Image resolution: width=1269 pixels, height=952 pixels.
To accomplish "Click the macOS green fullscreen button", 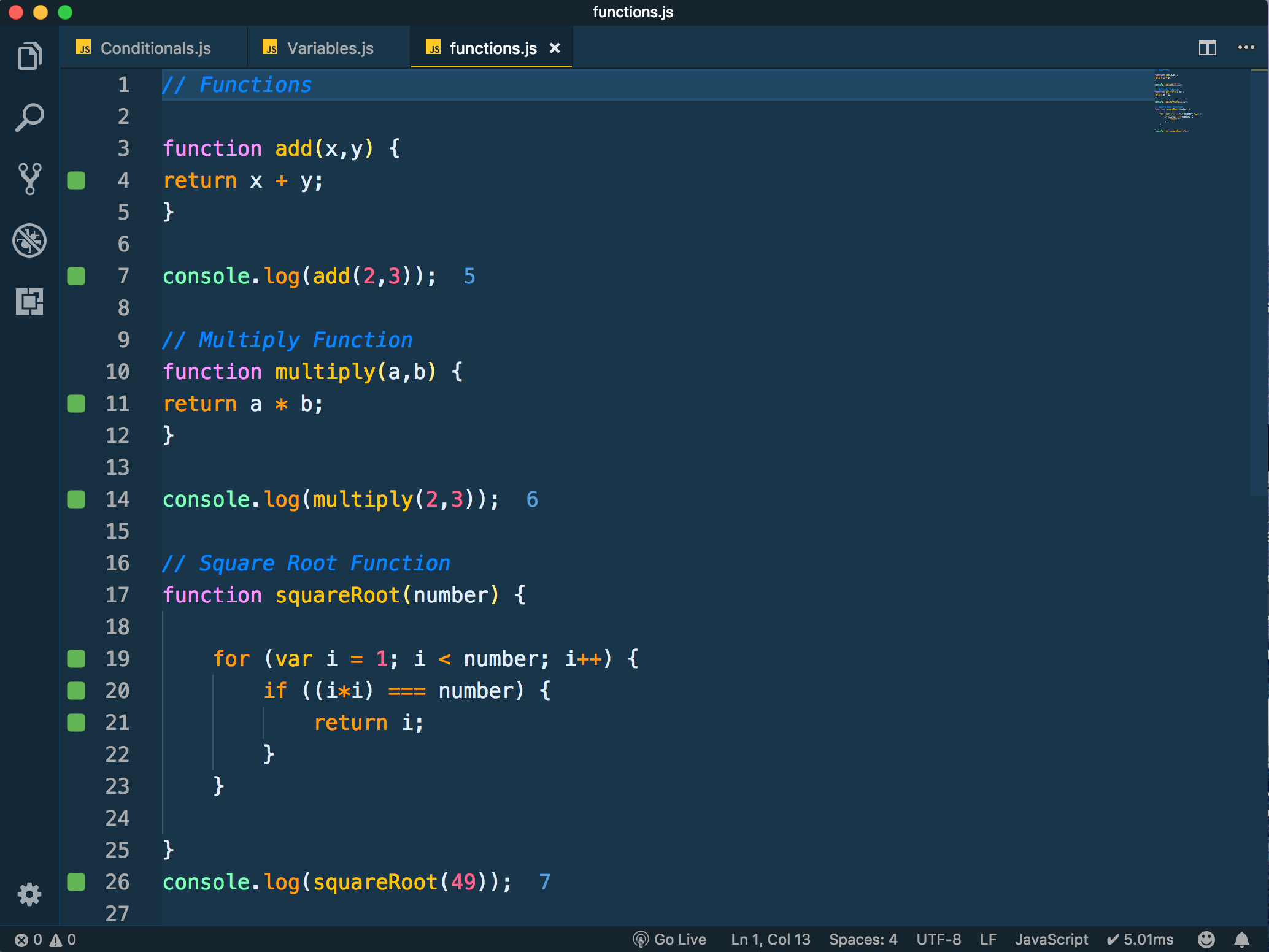I will (x=65, y=12).
